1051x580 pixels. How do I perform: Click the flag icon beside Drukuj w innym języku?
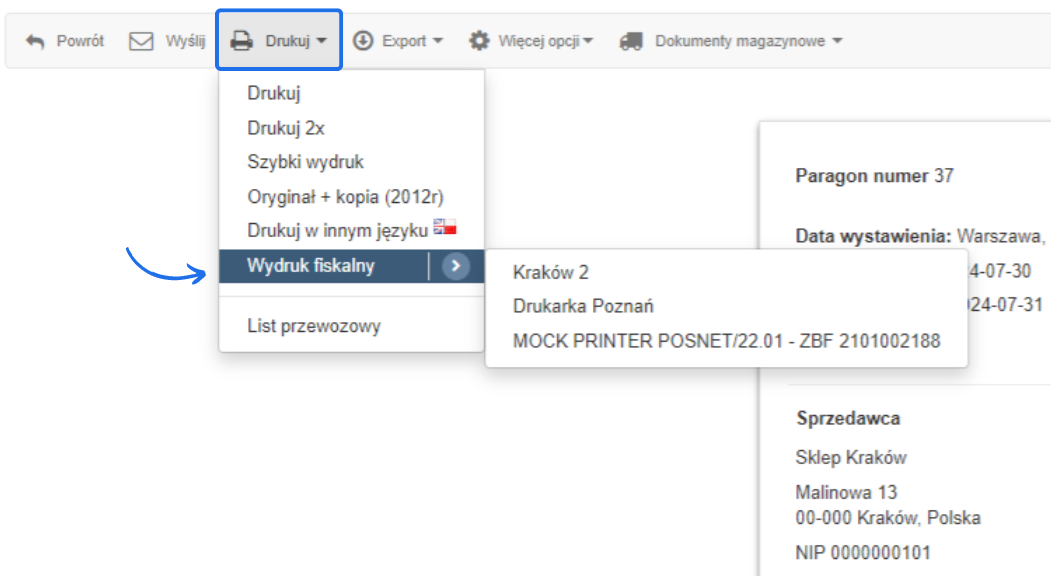[x=444, y=227]
